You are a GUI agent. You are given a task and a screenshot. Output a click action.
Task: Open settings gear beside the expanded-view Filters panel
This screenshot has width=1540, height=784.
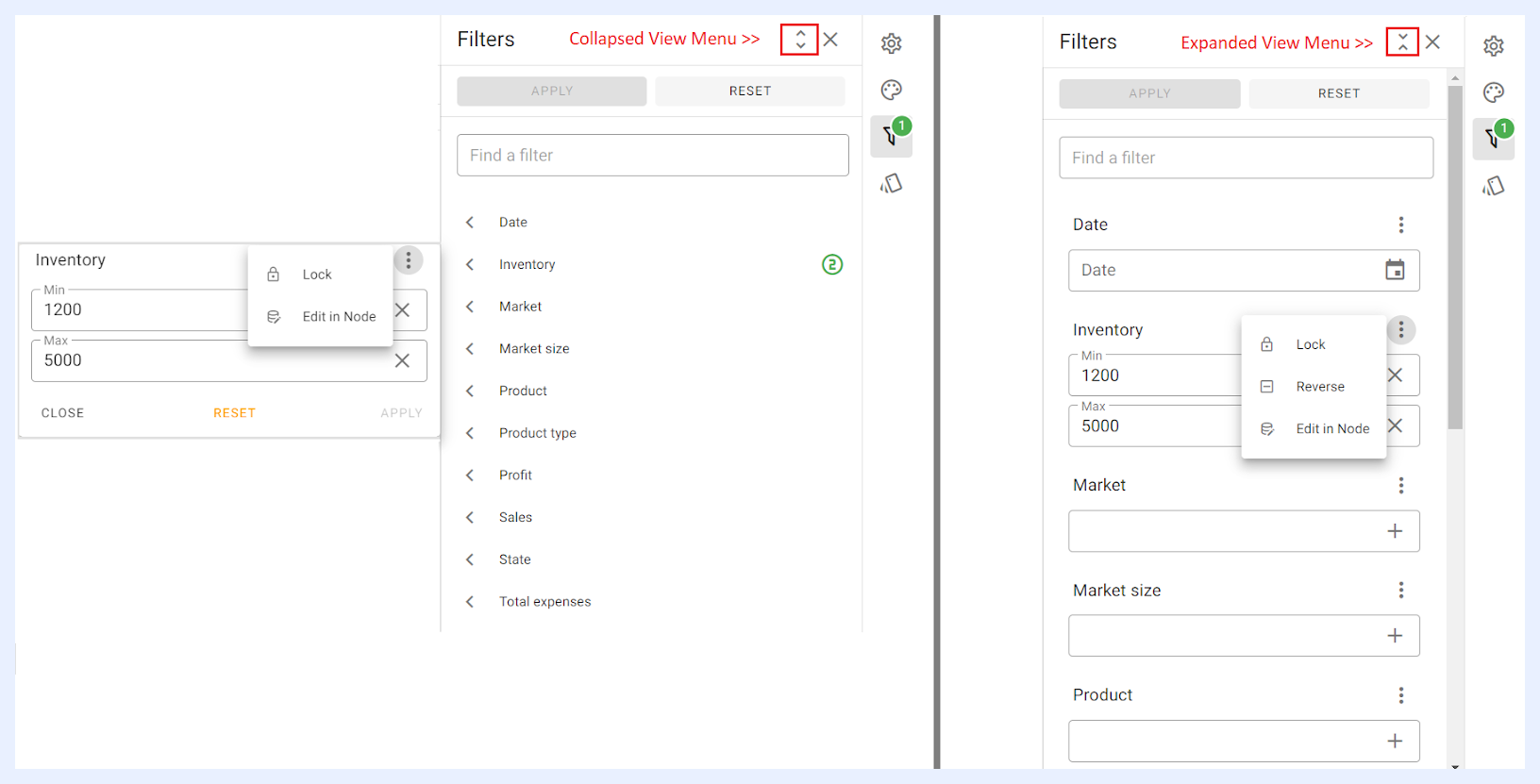[1494, 45]
